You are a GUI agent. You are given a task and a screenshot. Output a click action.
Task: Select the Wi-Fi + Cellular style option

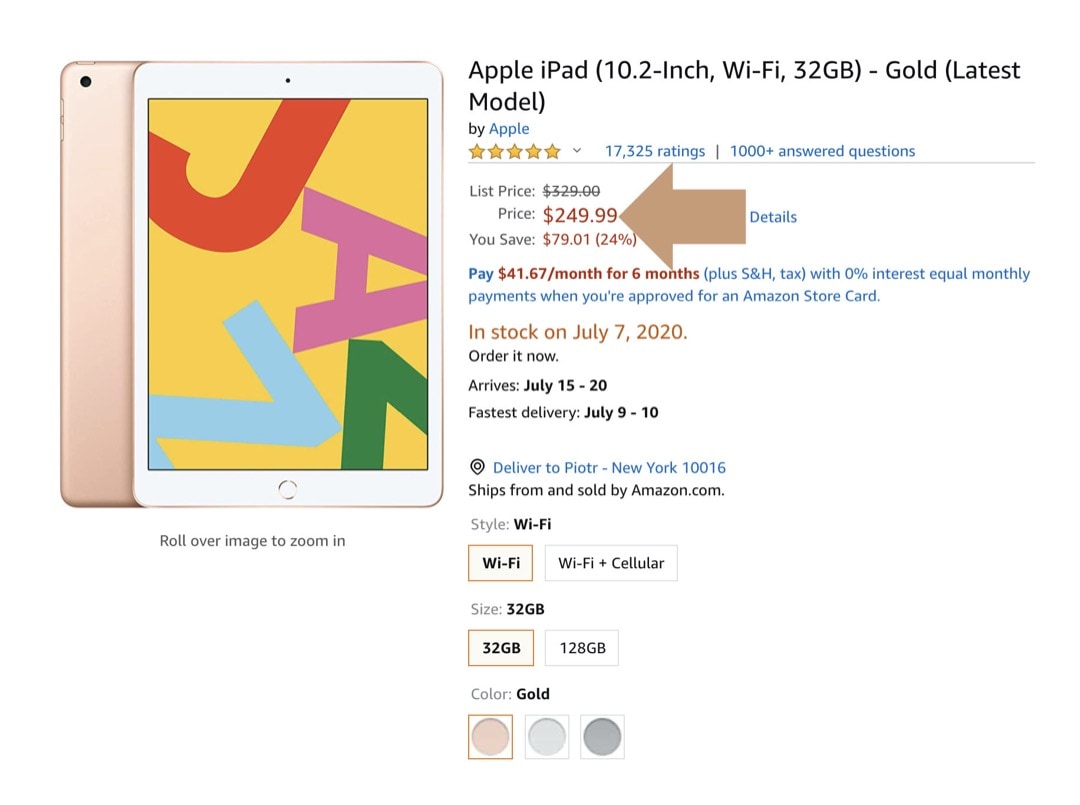[x=611, y=563]
